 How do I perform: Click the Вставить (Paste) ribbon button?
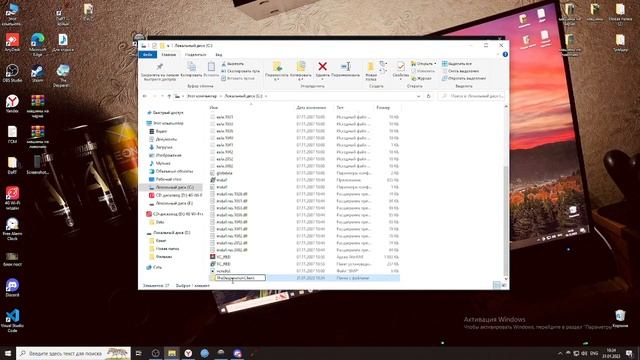click(211, 69)
